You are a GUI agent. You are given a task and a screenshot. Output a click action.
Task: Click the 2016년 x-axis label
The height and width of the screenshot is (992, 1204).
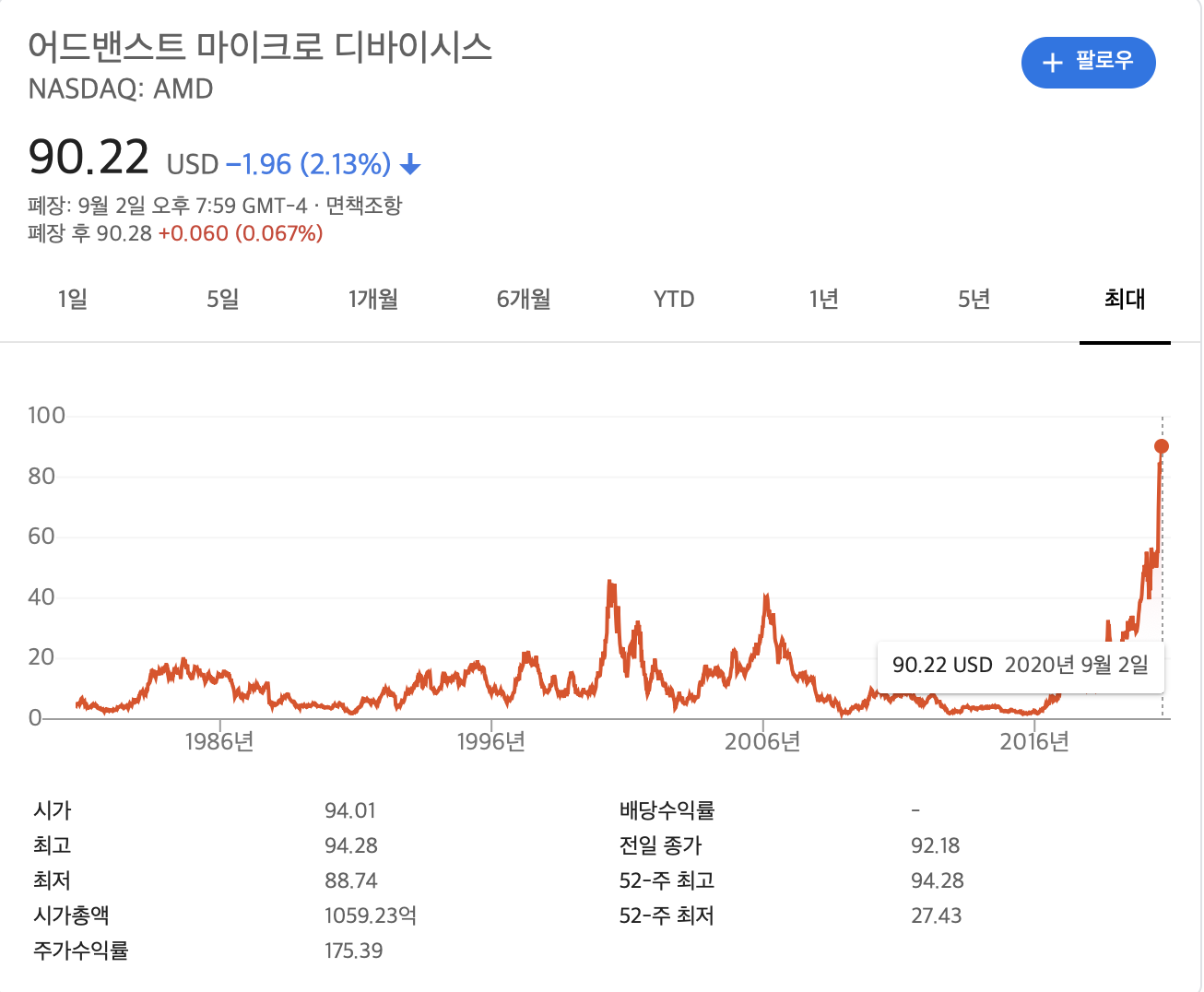(1034, 741)
